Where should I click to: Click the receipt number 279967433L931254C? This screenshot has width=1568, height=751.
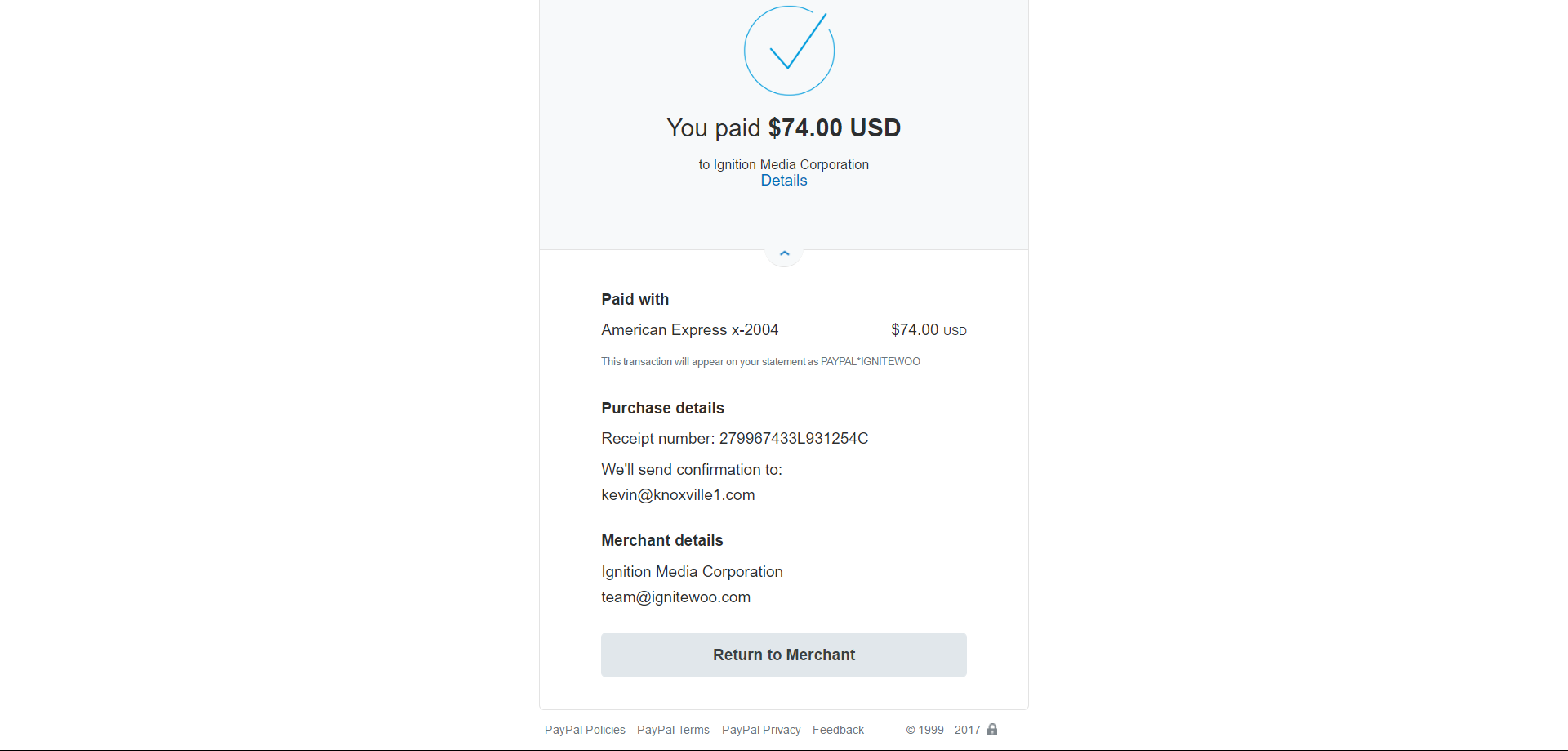coord(793,439)
